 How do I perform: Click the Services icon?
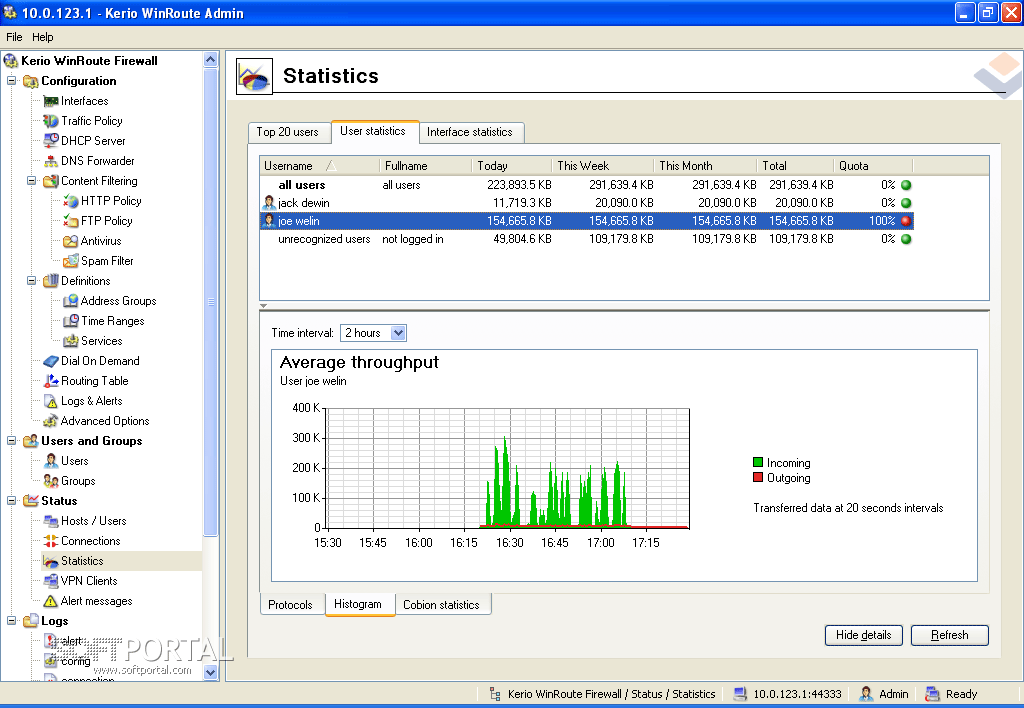[x=71, y=341]
